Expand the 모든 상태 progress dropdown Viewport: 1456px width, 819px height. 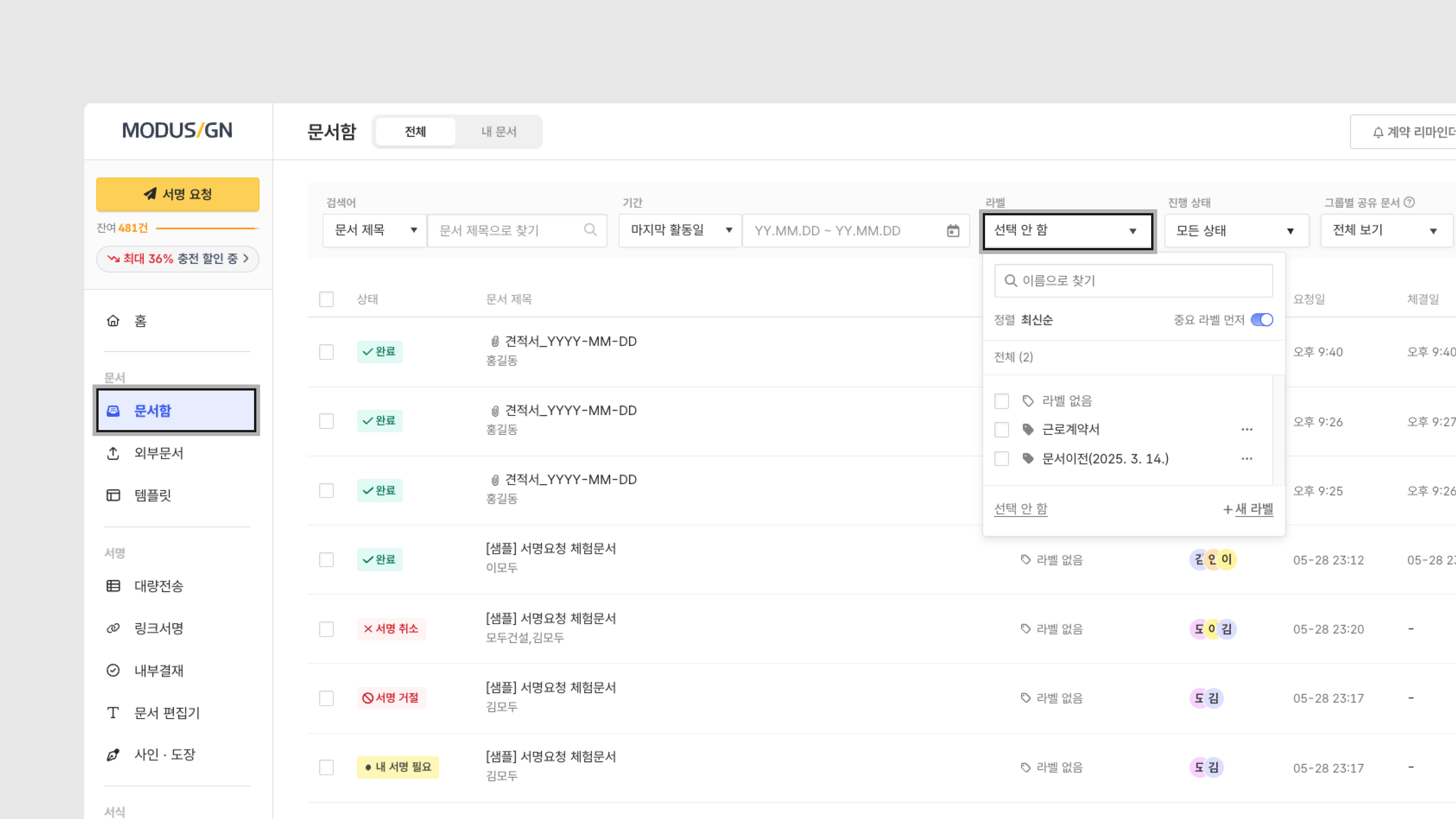point(1236,231)
